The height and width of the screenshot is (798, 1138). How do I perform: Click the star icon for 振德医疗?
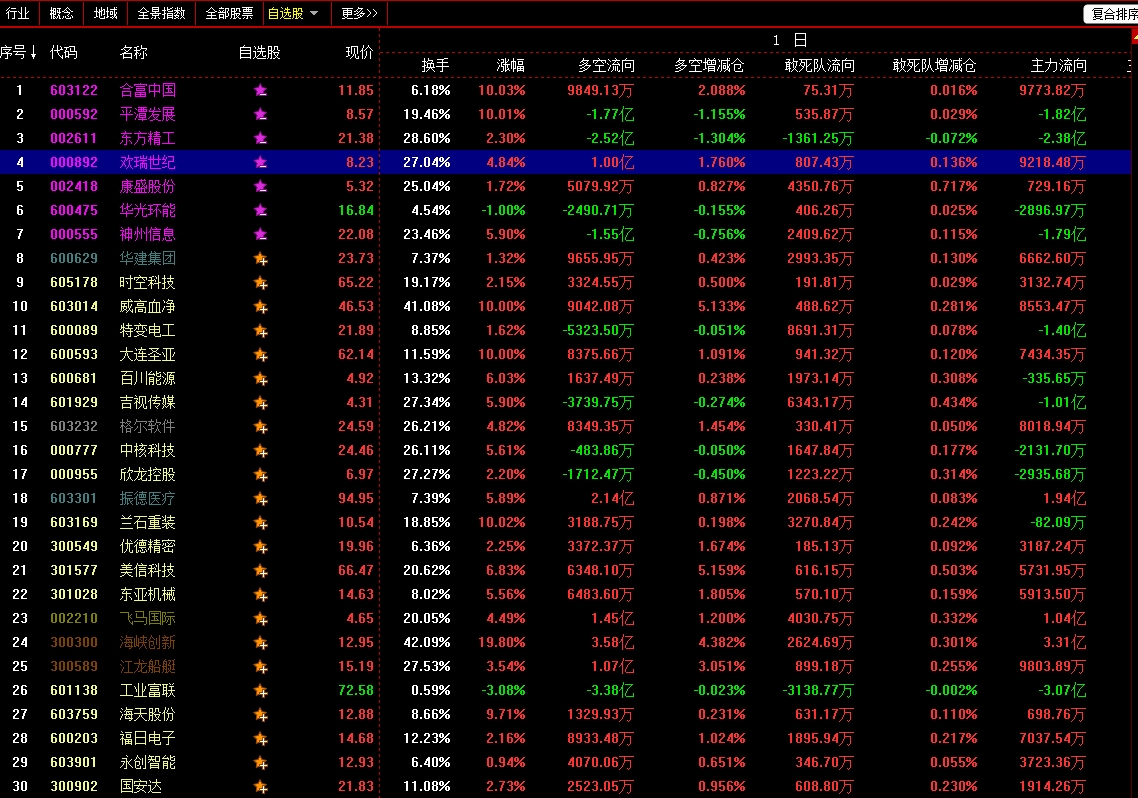tap(260, 498)
